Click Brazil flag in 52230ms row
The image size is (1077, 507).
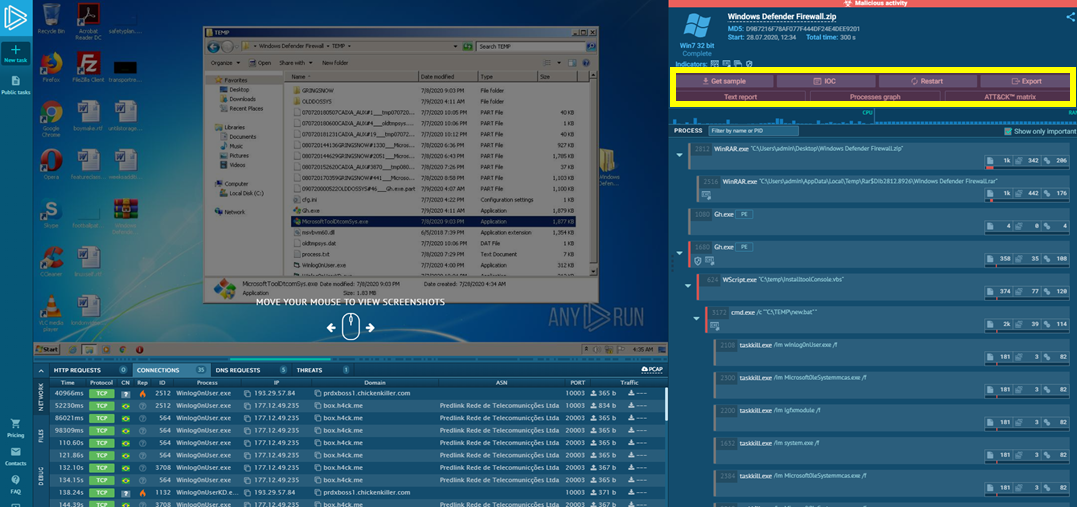click(126, 405)
